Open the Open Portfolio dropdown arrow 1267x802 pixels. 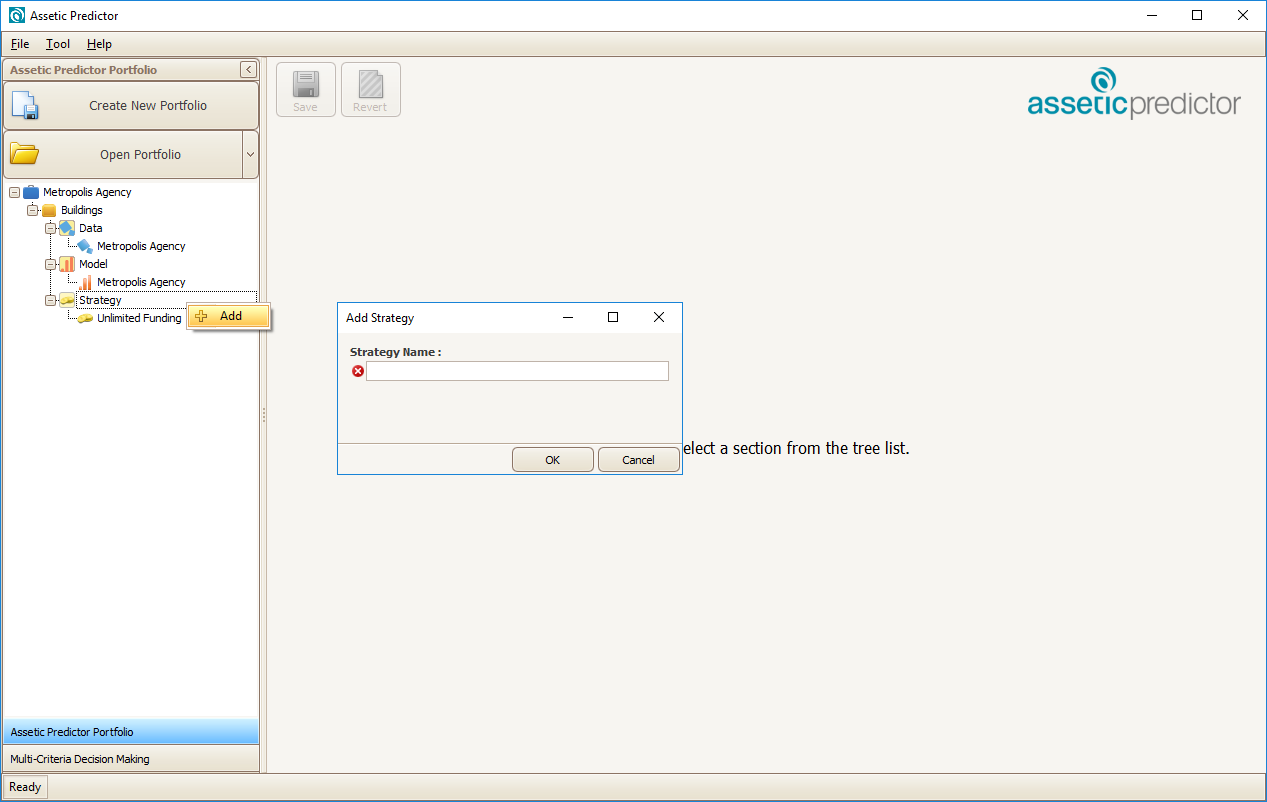(250, 154)
